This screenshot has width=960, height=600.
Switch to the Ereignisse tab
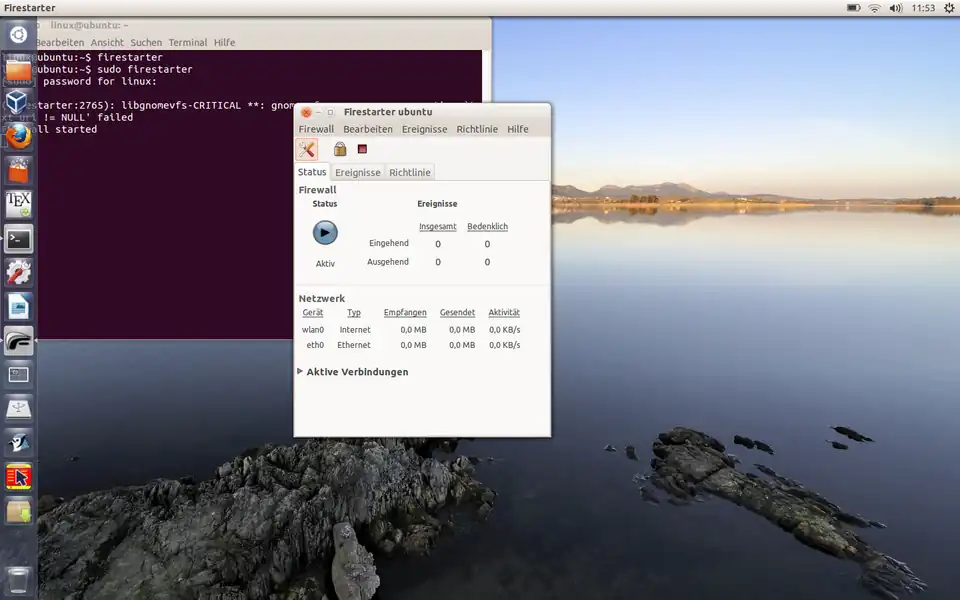tap(358, 172)
